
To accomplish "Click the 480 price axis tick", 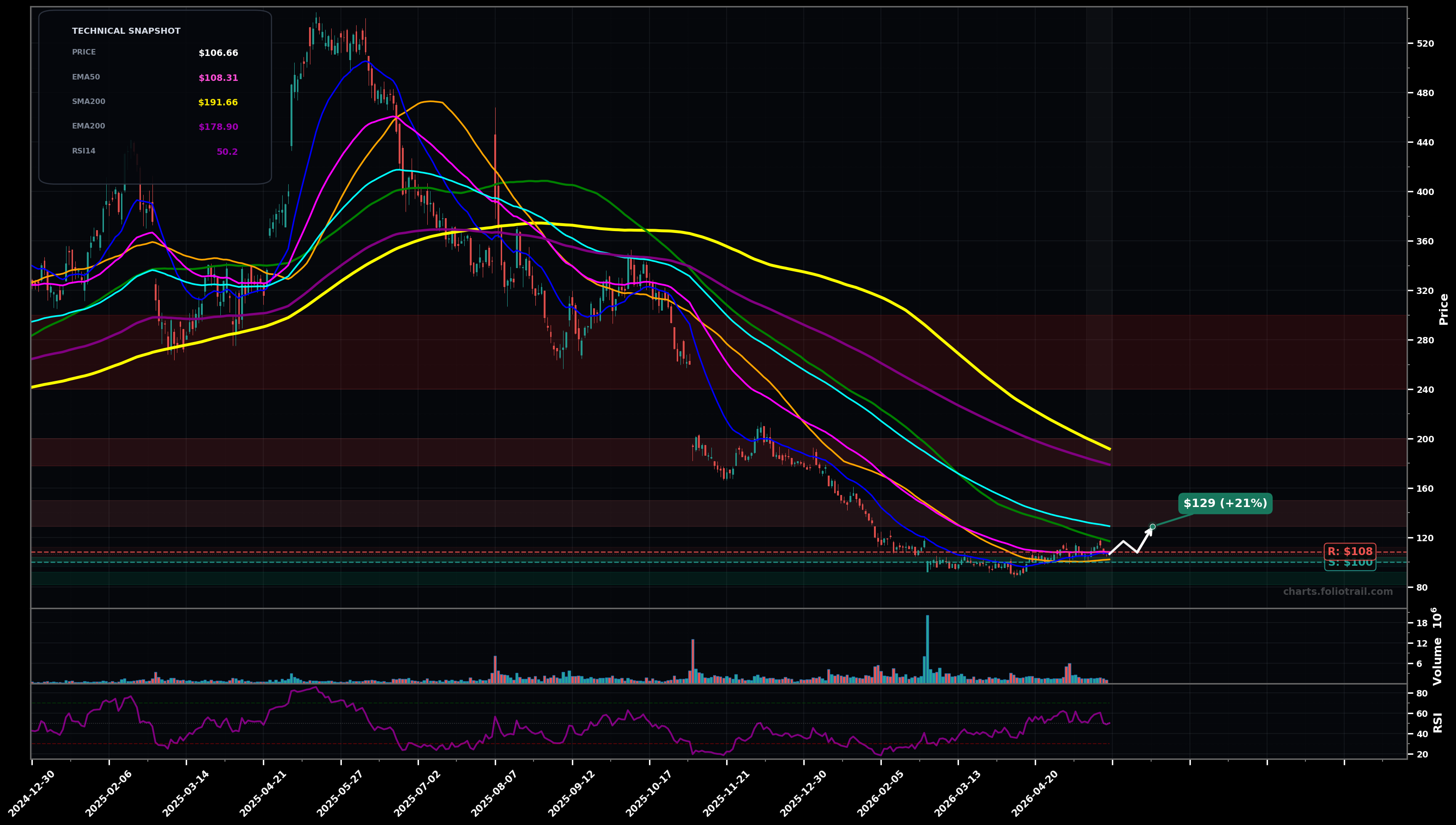I will pyautogui.click(x=1425, y=93).
